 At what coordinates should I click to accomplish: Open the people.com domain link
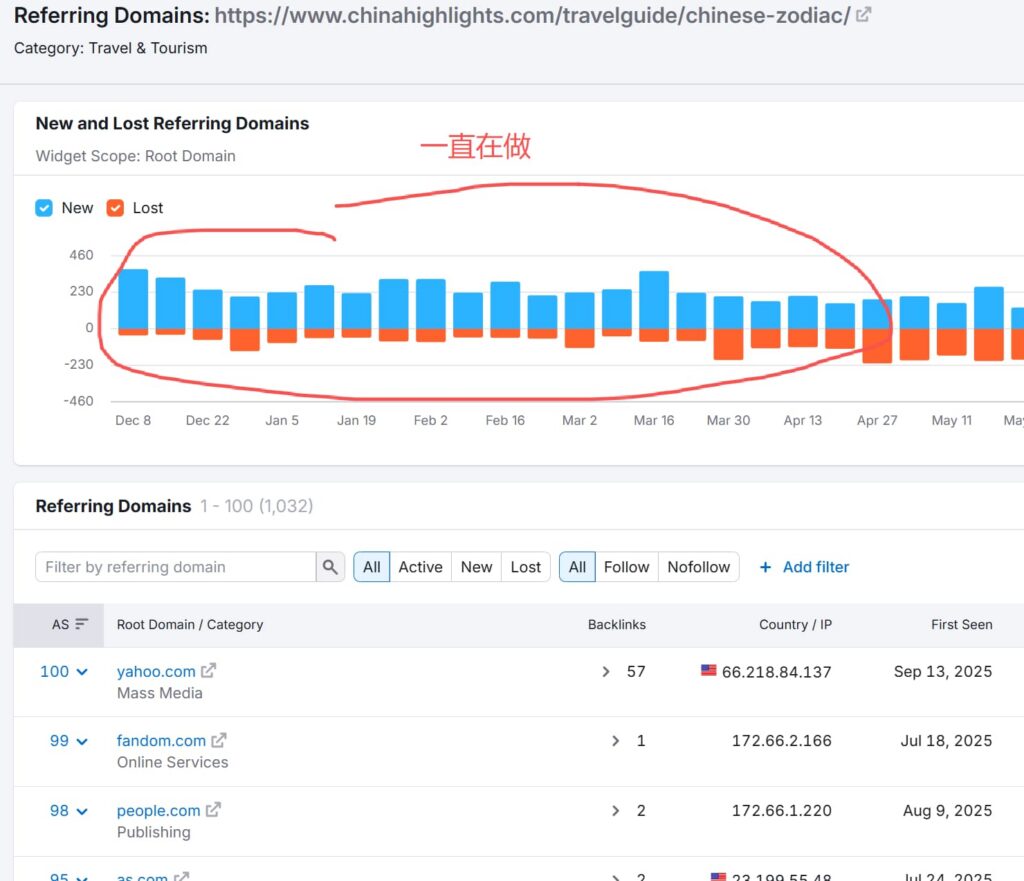[159, 810]
